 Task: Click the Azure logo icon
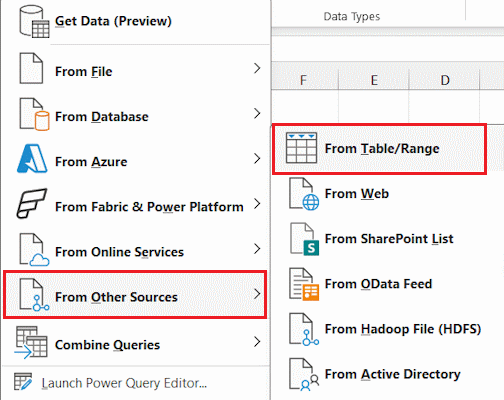(x=32, y=159)
